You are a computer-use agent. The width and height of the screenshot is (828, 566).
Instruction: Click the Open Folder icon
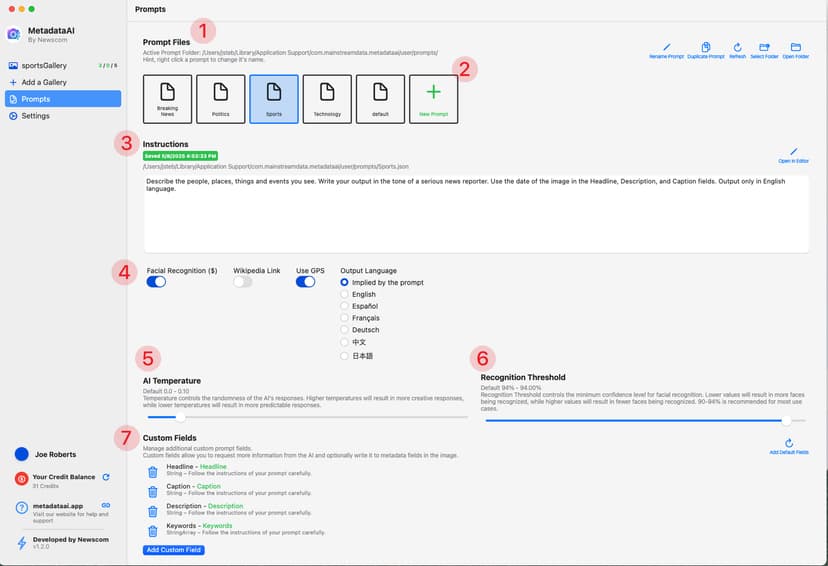[796, 47]
